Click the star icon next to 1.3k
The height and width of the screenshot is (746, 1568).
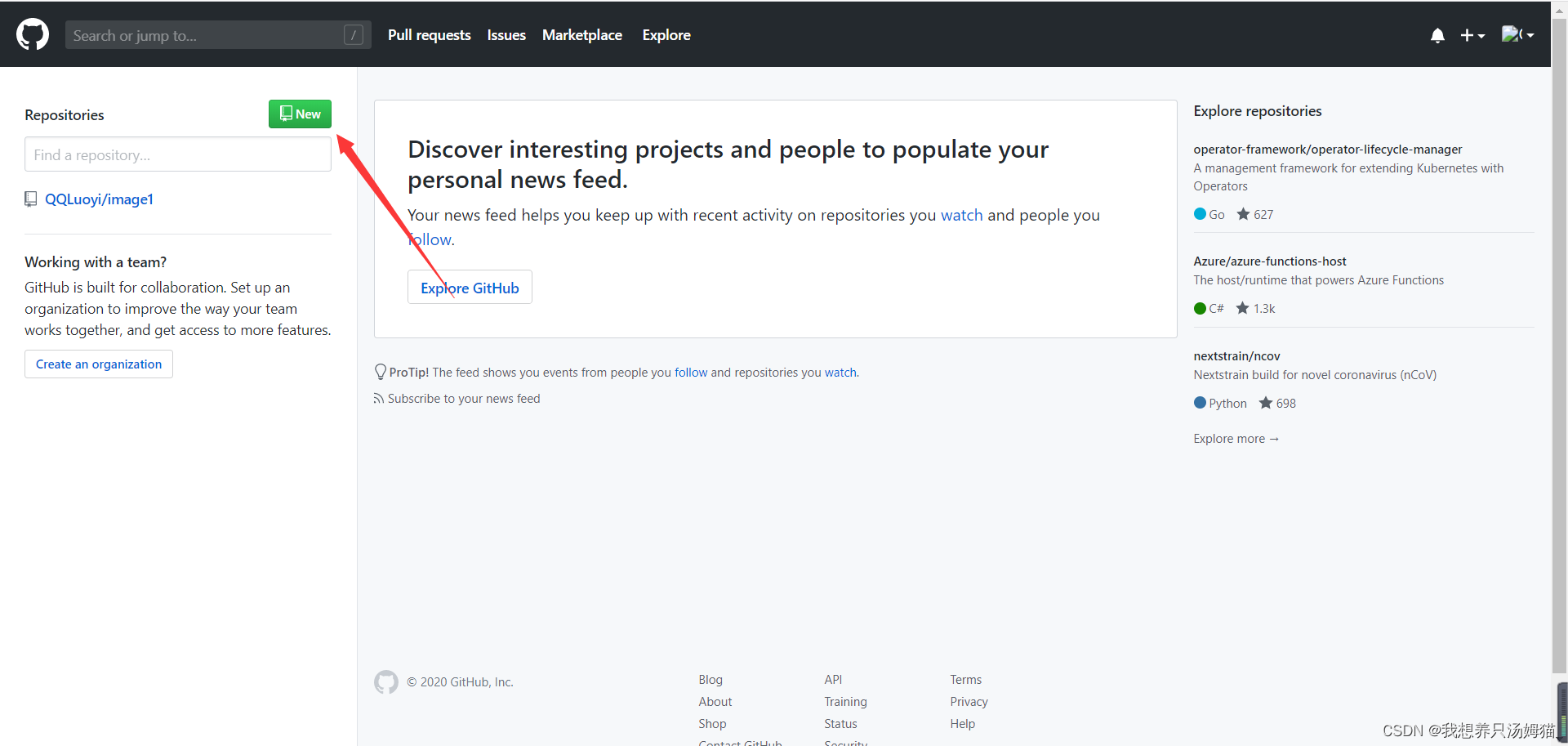[x=1242, y=308]
